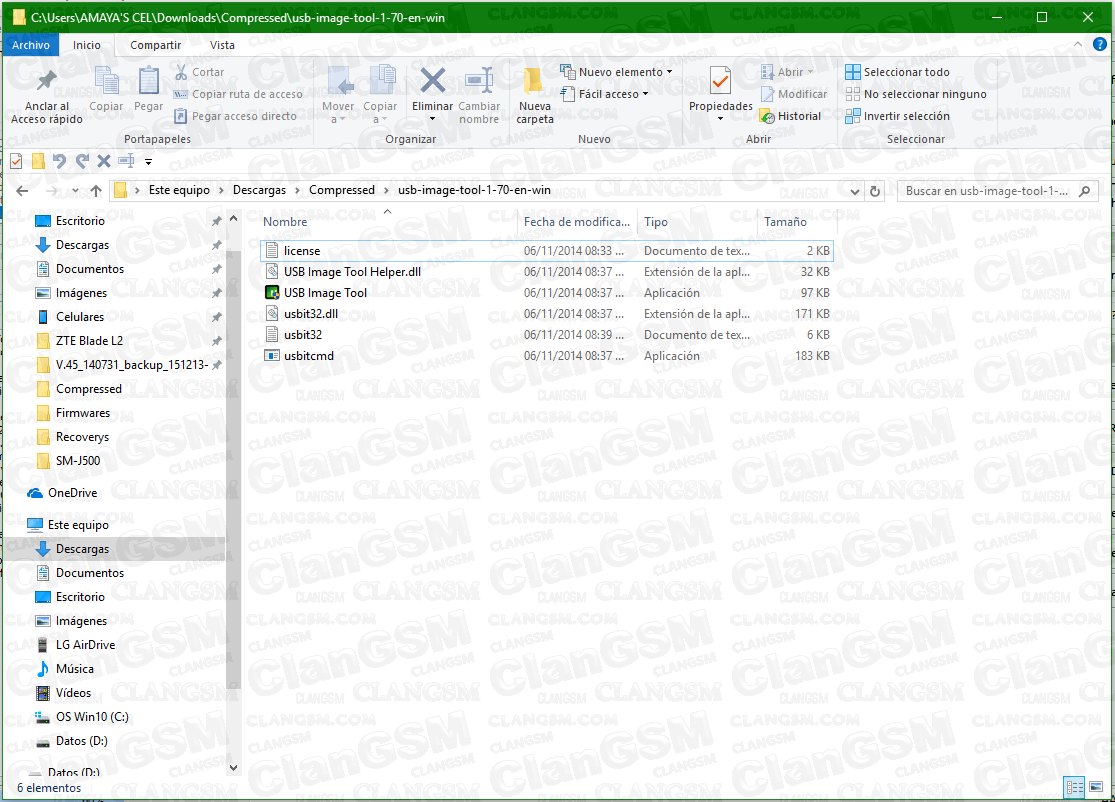
Task: Open the Historial option
Action: pyautogui.click(x=790, y=116)
